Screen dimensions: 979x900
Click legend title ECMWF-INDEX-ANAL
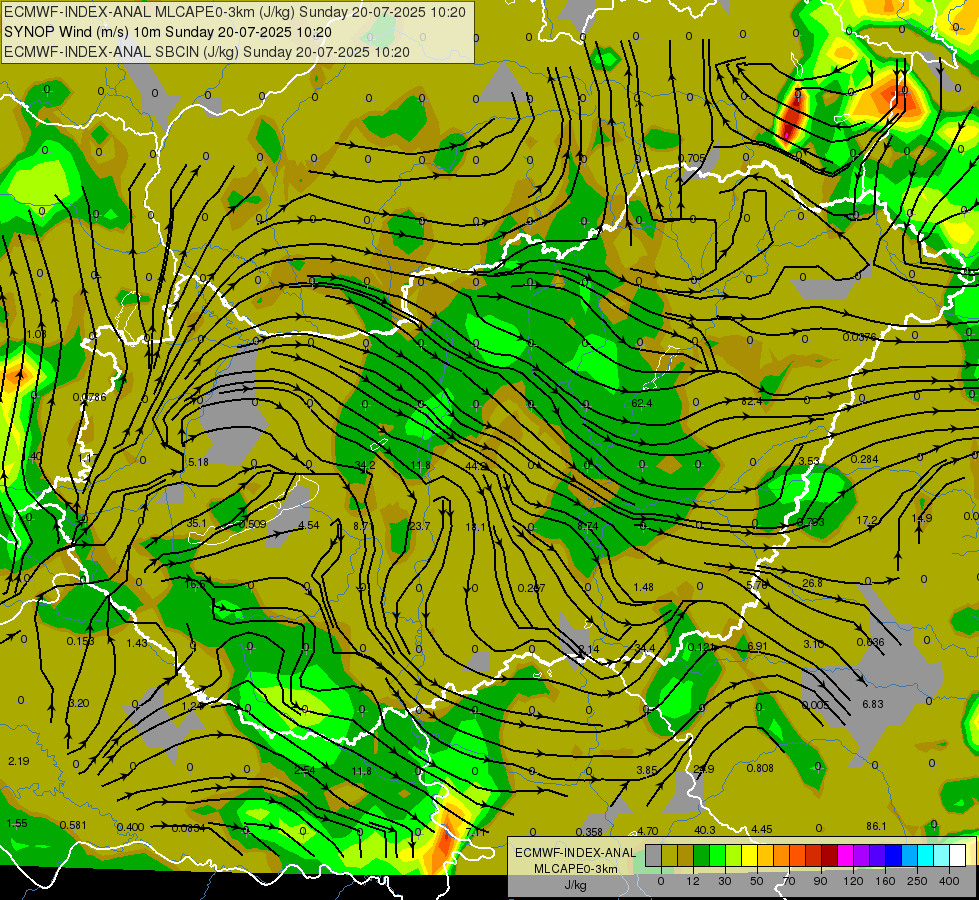click(575, 853)
